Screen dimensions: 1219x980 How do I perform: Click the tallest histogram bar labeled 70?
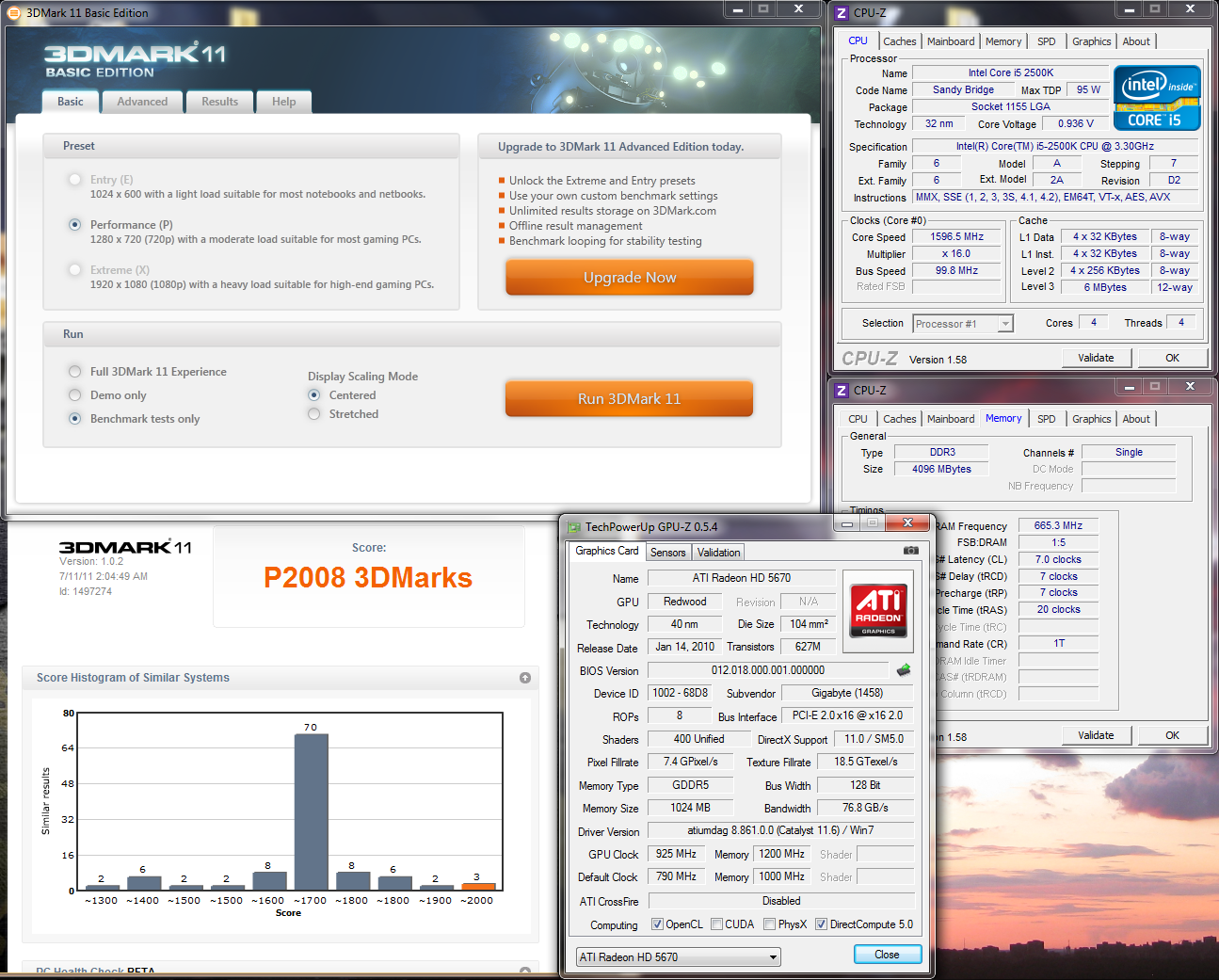click(311, 811)
